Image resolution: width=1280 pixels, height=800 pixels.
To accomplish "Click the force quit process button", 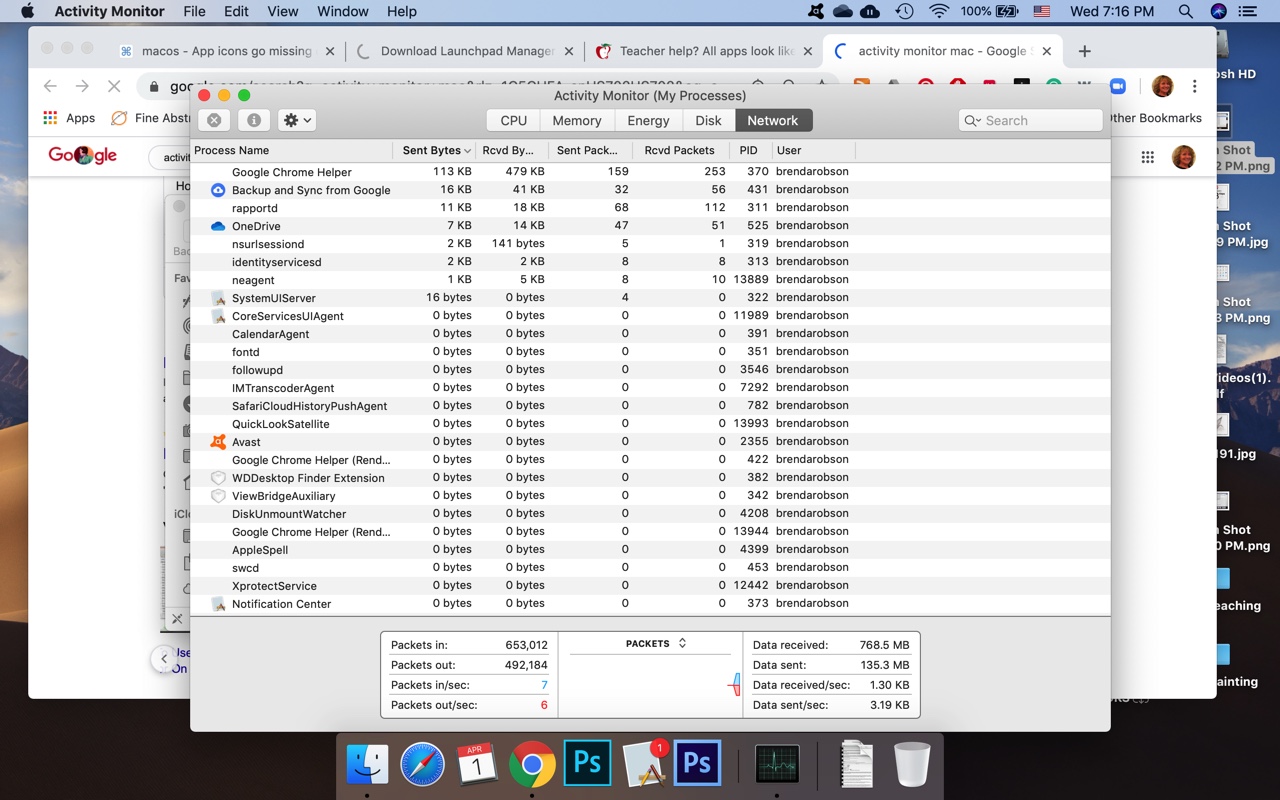I will (214, 120).
